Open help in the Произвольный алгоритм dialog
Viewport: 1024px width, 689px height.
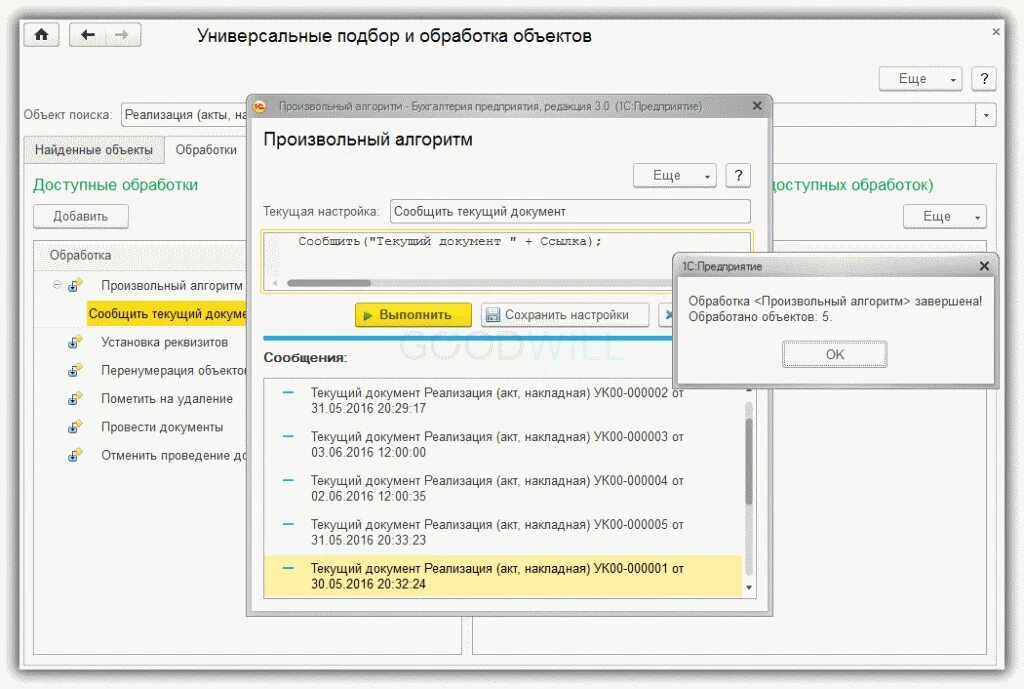738,175
